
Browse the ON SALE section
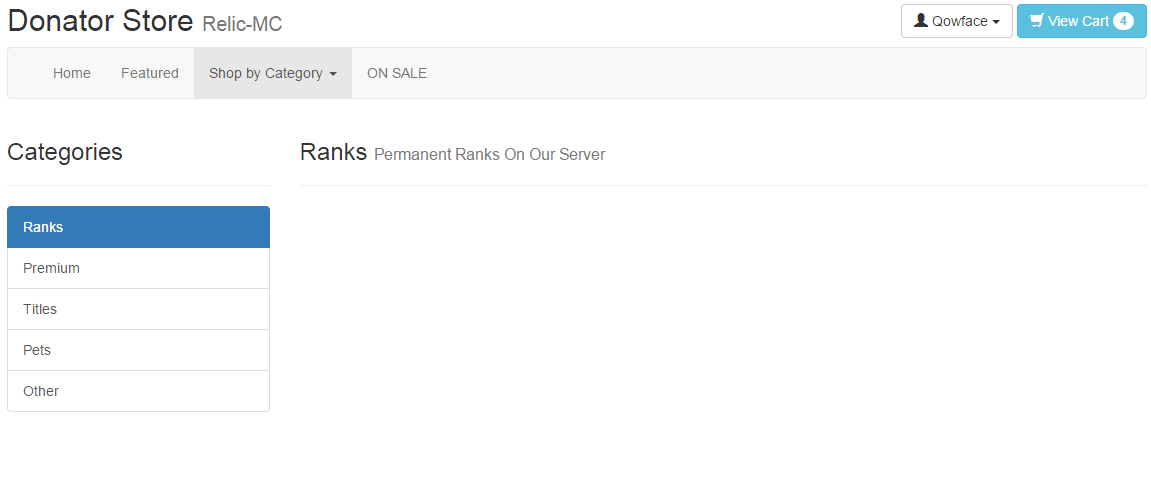397,73
